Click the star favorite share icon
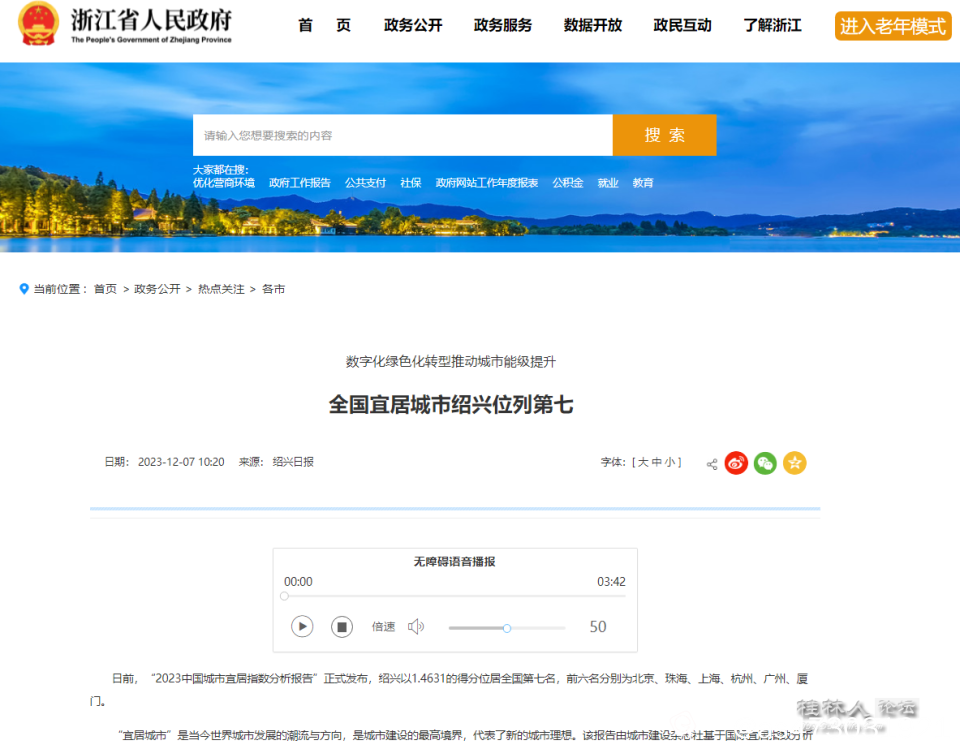 coord(794,462)
